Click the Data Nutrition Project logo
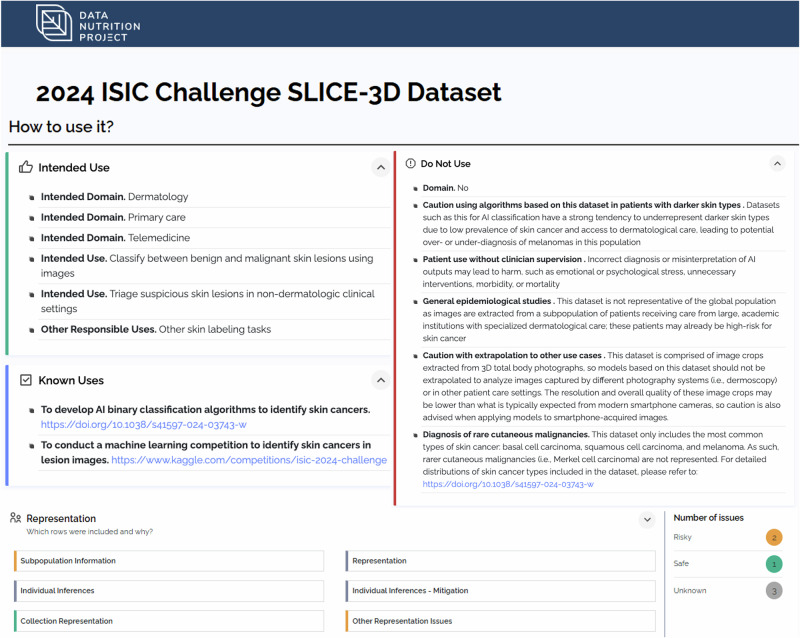This screenshot has height=638, width=800. point(88,24)
